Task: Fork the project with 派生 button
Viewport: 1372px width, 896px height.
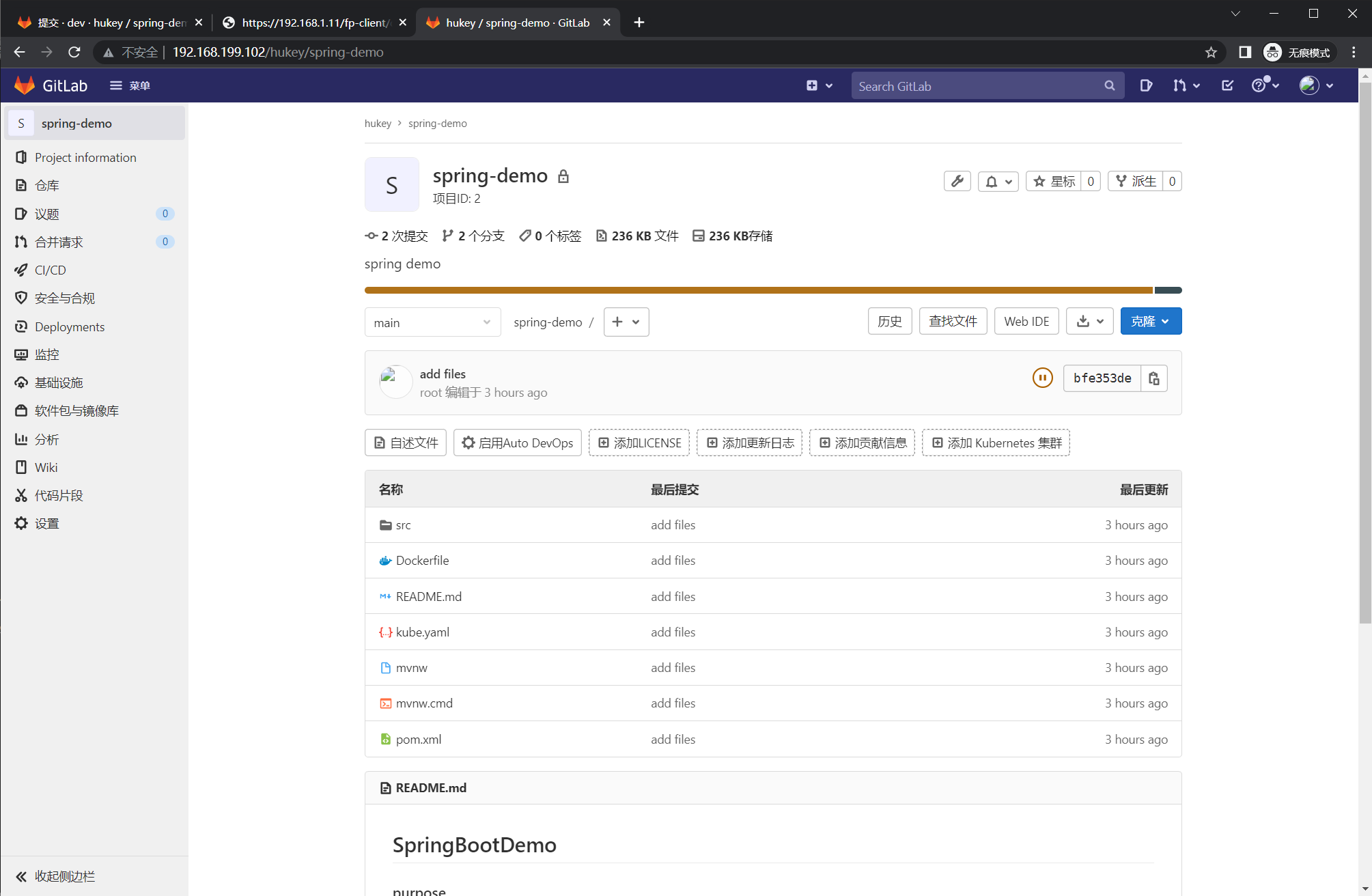Action: [1135, 181]
